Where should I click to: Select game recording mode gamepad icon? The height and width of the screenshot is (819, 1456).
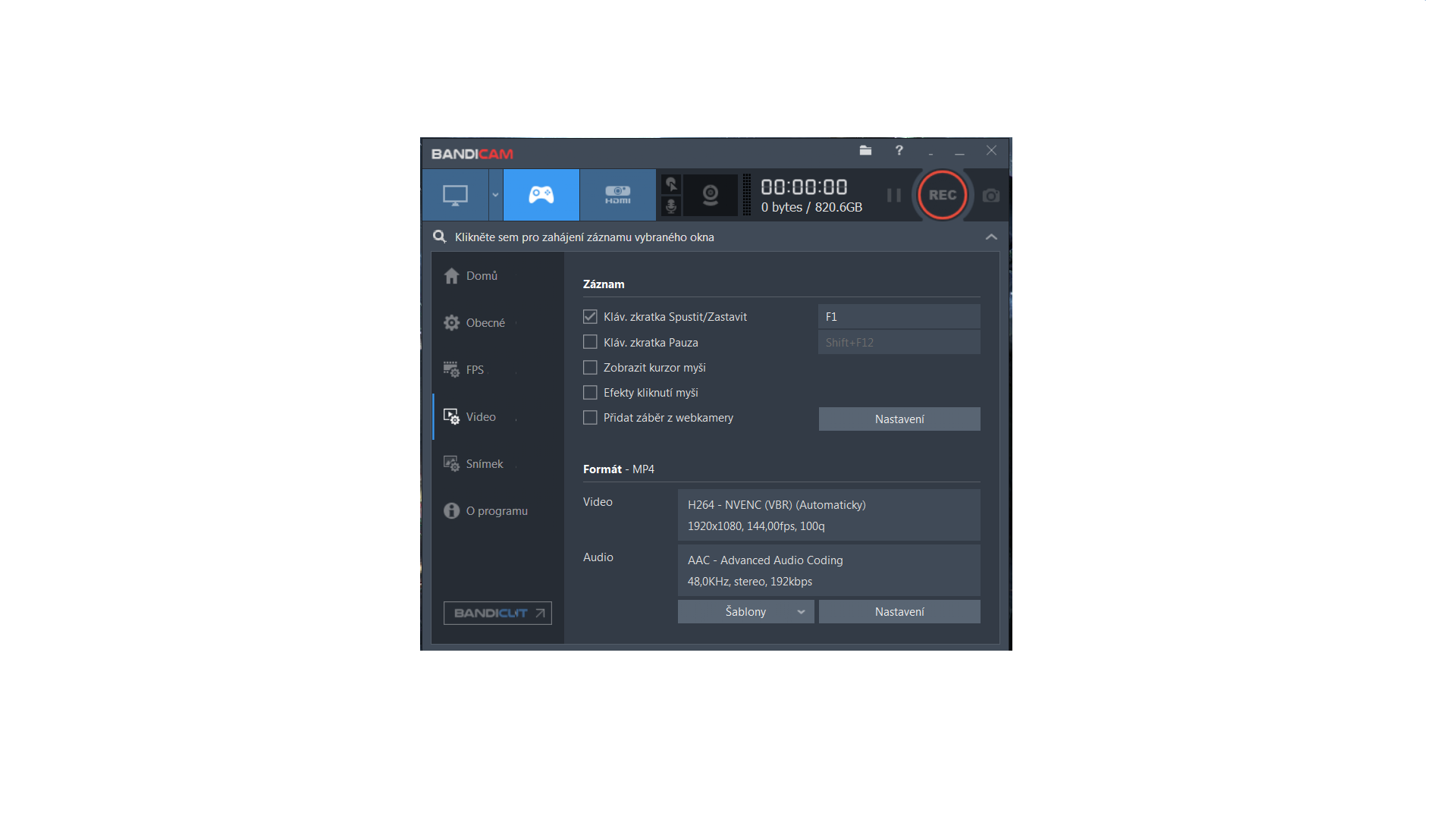tap(541, 195)
